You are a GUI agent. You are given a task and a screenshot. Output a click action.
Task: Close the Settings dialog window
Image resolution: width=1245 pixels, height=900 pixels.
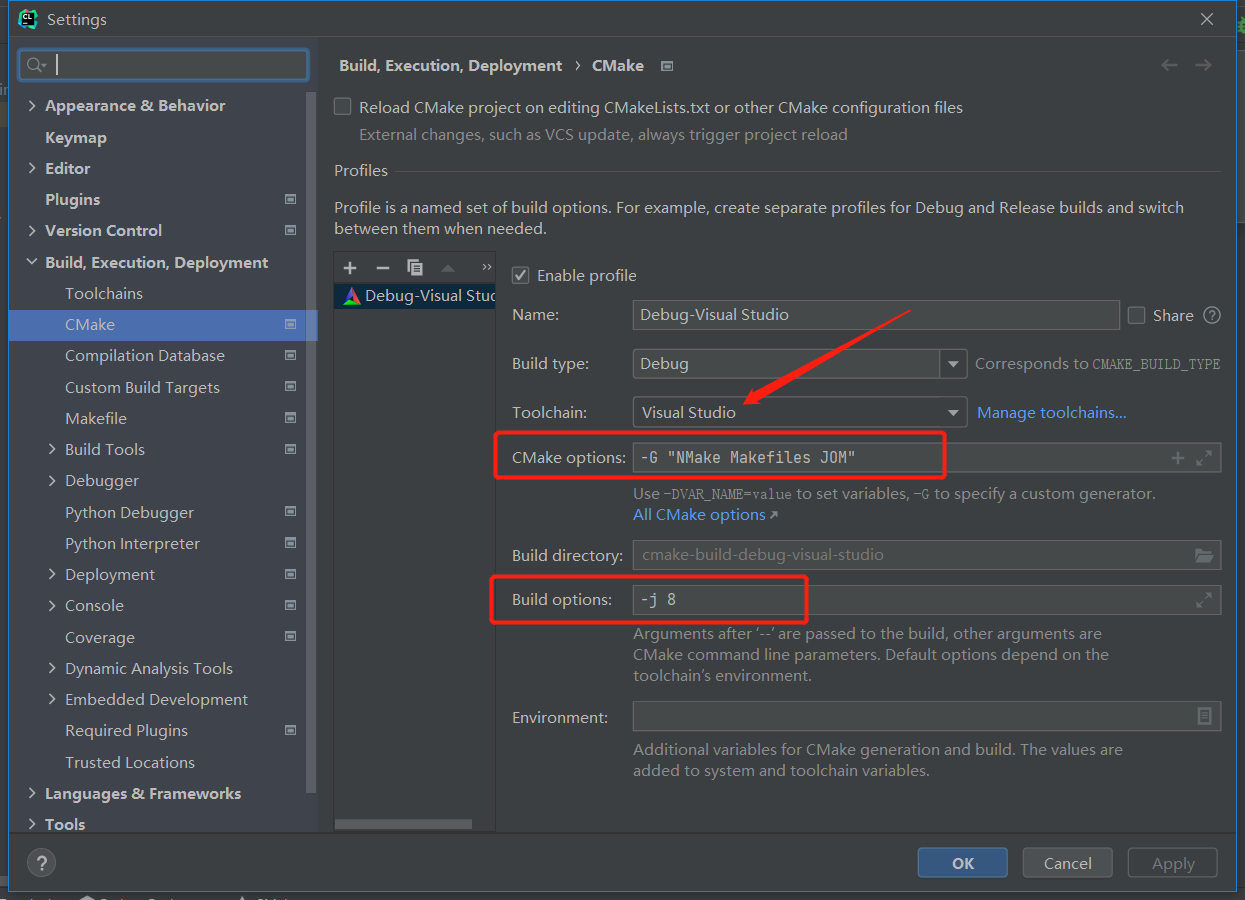(1208, 19)
